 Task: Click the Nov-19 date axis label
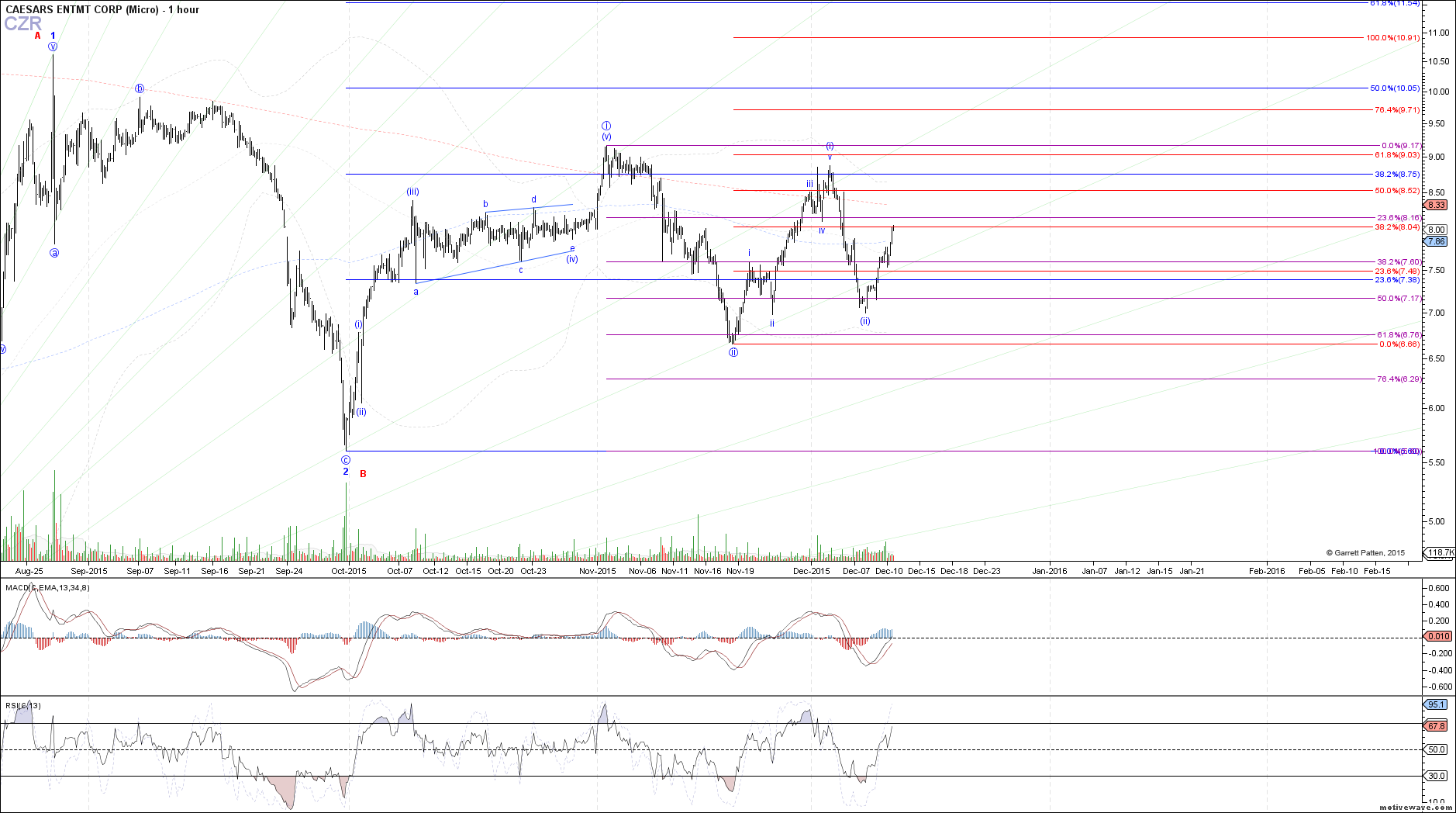tap(740, 571)
